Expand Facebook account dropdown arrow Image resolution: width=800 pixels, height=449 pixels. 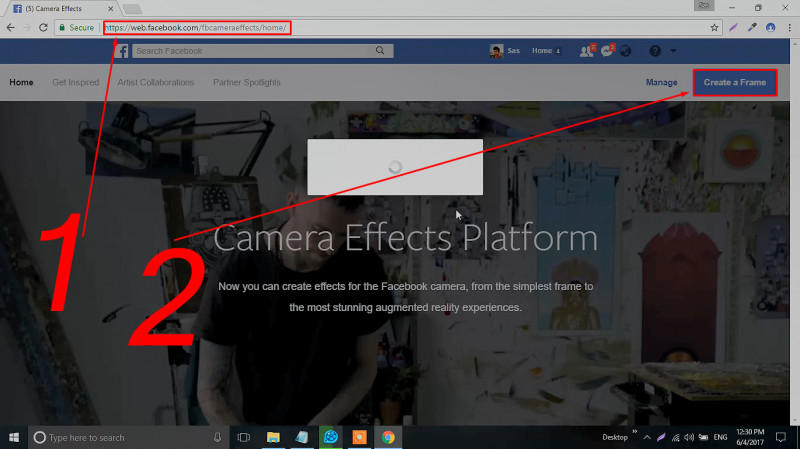point(673,51)
